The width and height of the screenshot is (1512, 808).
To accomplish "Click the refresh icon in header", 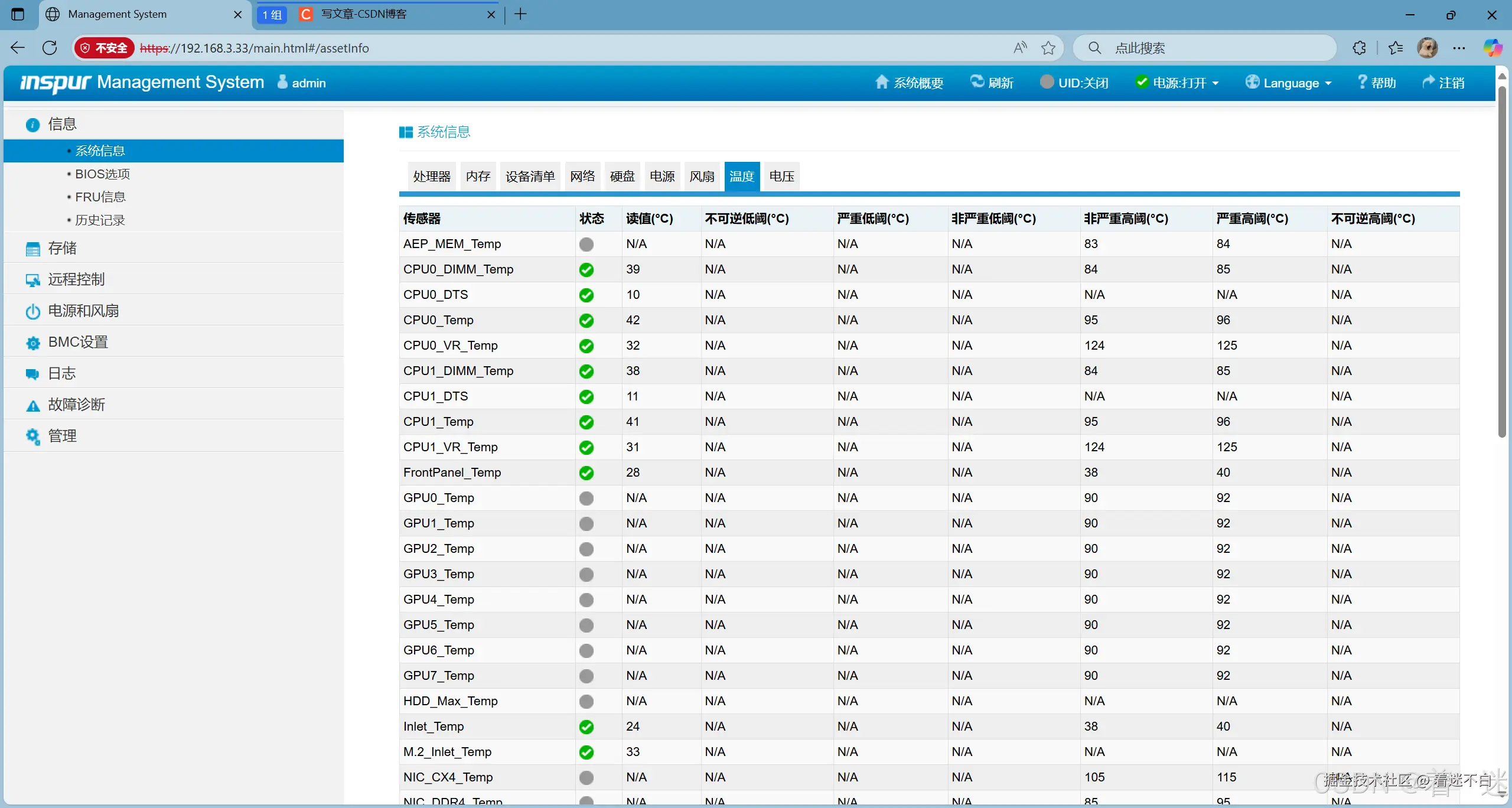I will pos(977,82).
